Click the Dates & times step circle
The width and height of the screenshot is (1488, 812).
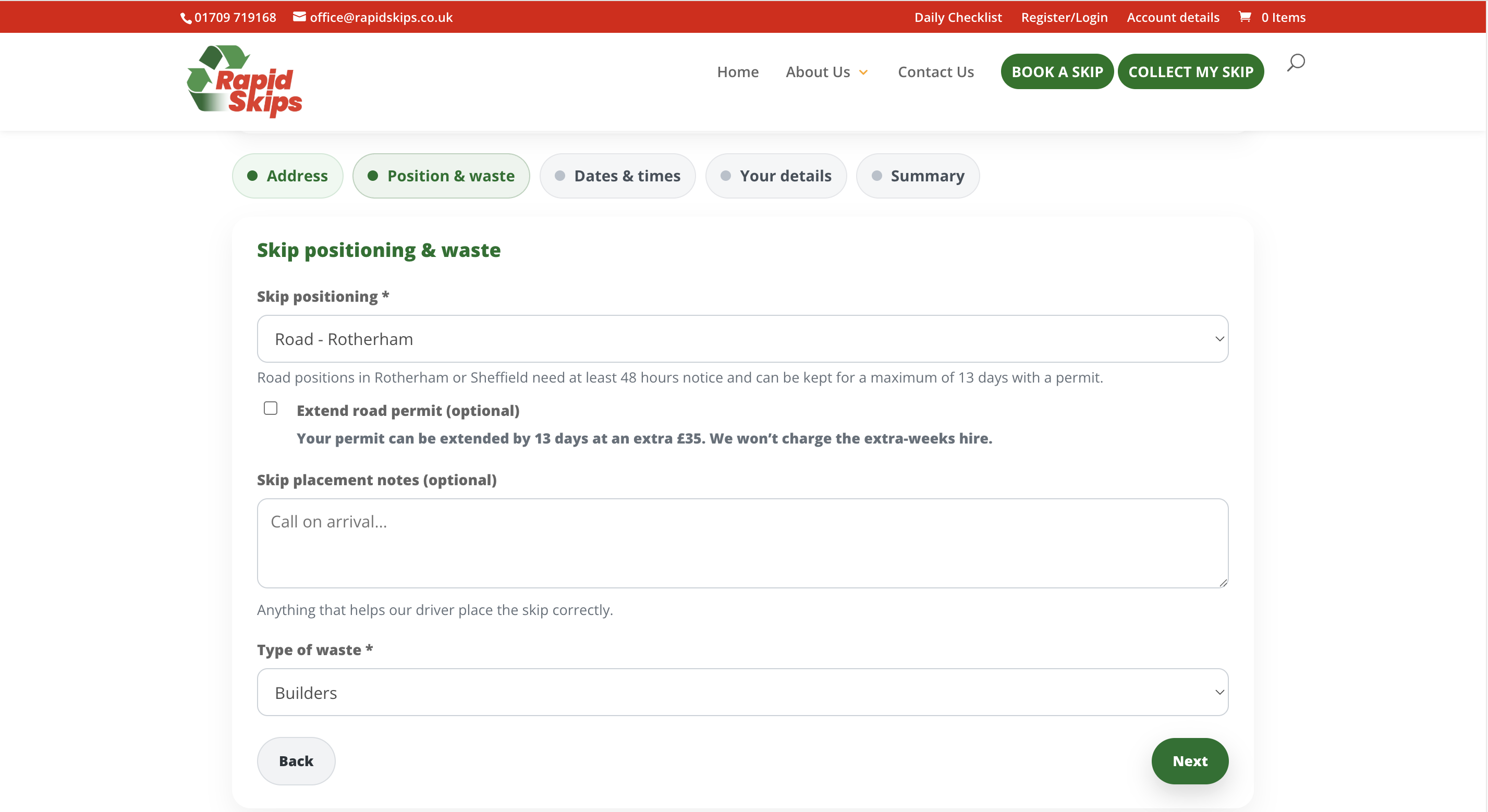point(560,176)
